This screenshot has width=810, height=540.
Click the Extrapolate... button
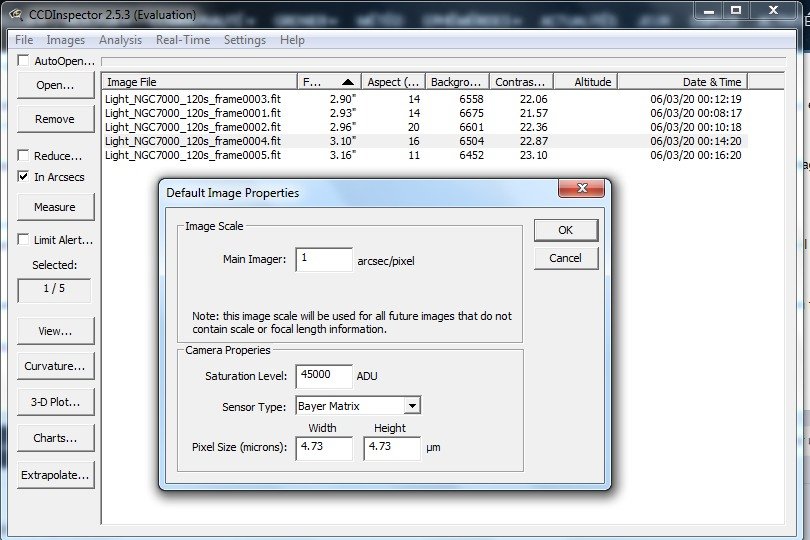[55, 474]
